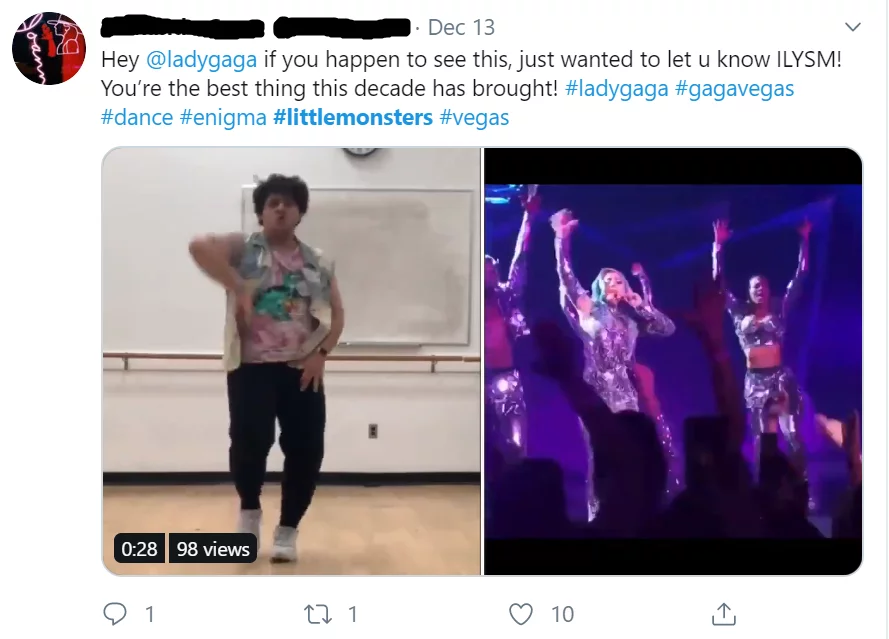Image resolution: width=889 pixels, height=639 pixels.
Task: Click the retweet count beside the arrows
Action: 352,612
